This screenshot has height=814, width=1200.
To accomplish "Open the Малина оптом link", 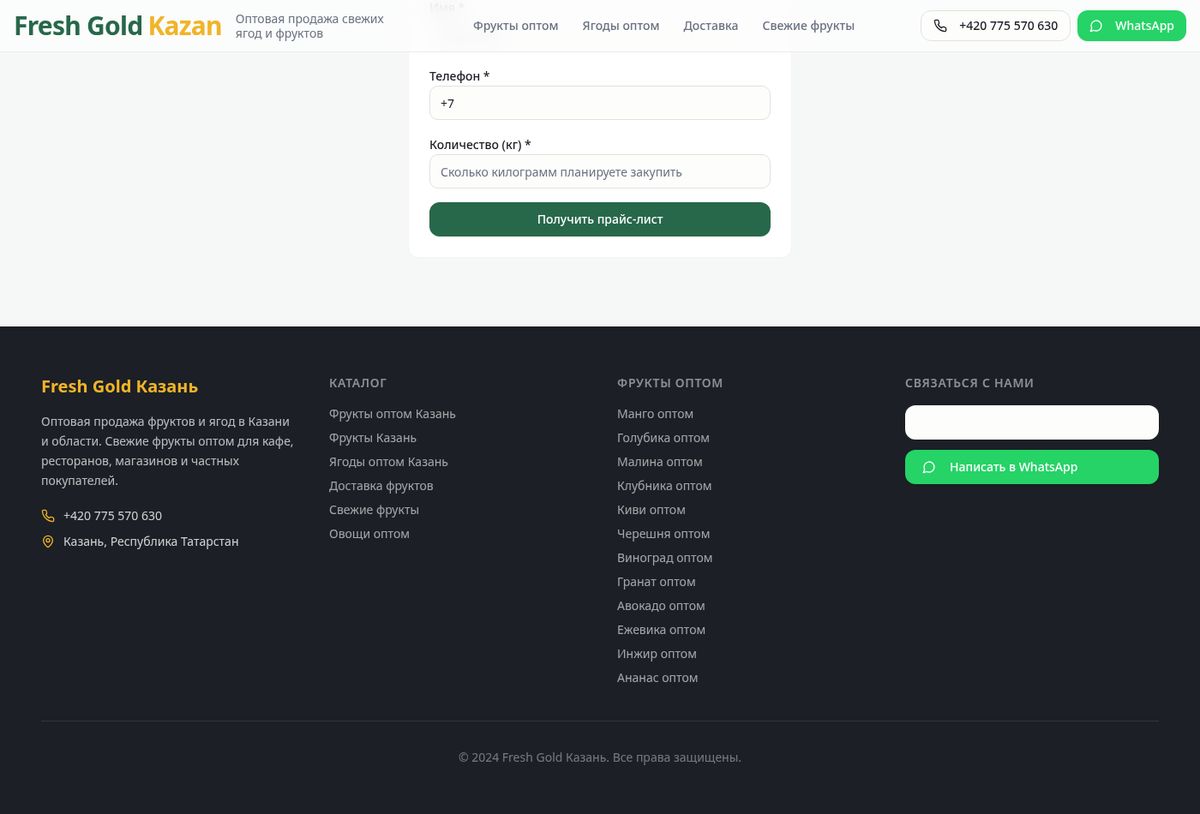I will (660, 462).
